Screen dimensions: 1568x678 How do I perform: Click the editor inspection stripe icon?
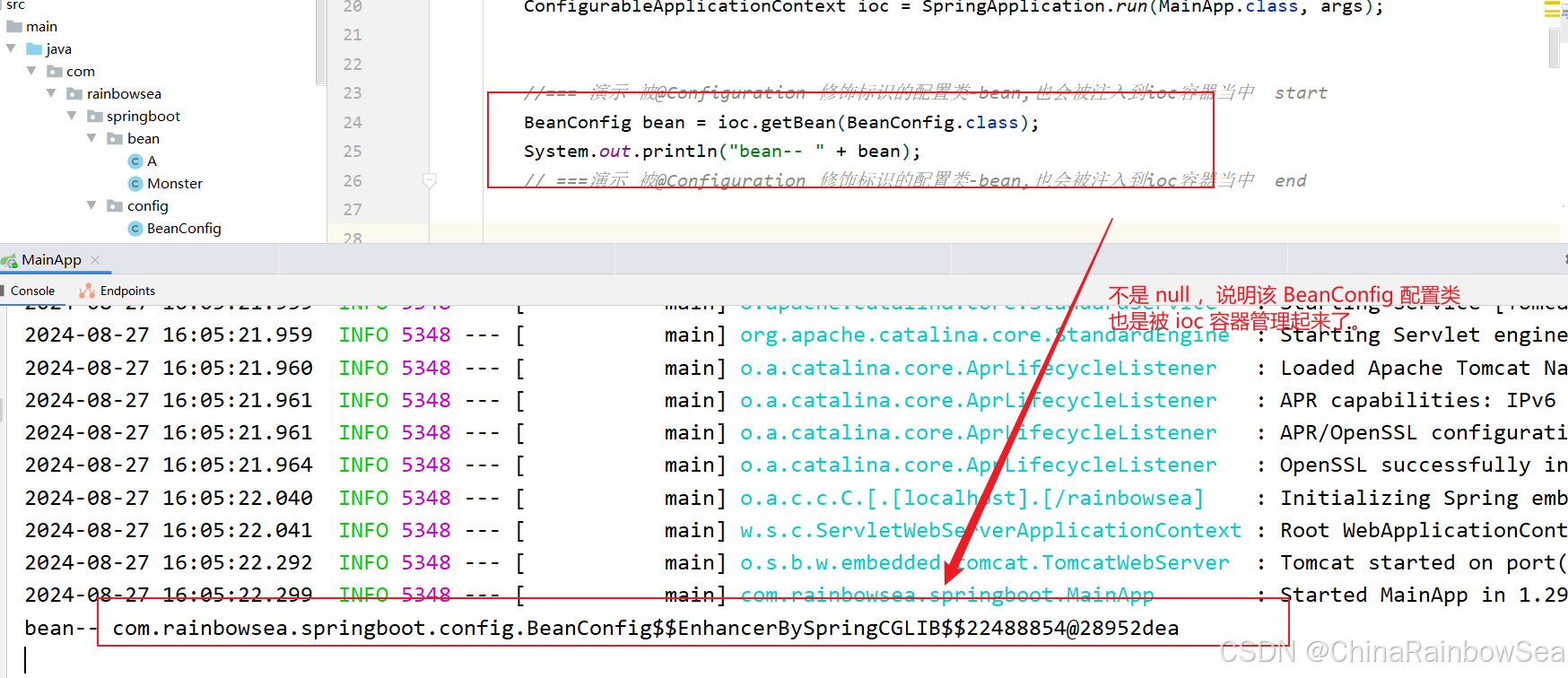(1553, 9)
